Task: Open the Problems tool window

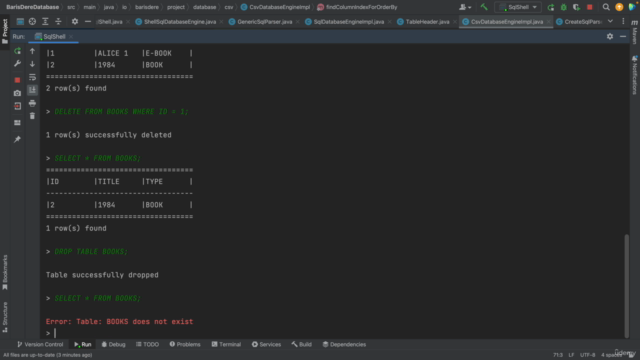Action: click(x=185, y=344)
